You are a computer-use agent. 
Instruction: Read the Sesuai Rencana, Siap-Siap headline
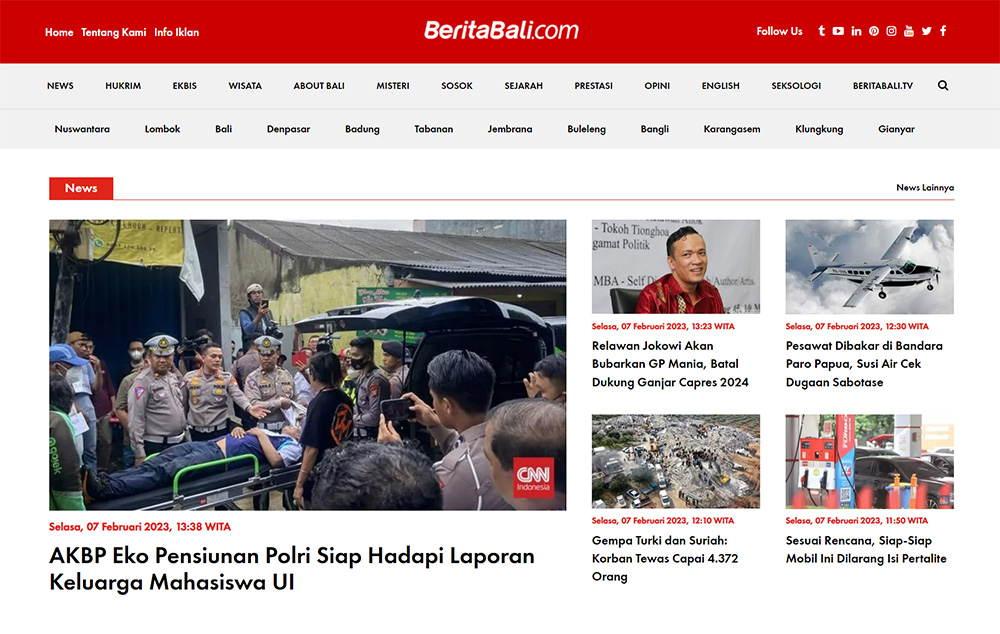tap(866, 549)
